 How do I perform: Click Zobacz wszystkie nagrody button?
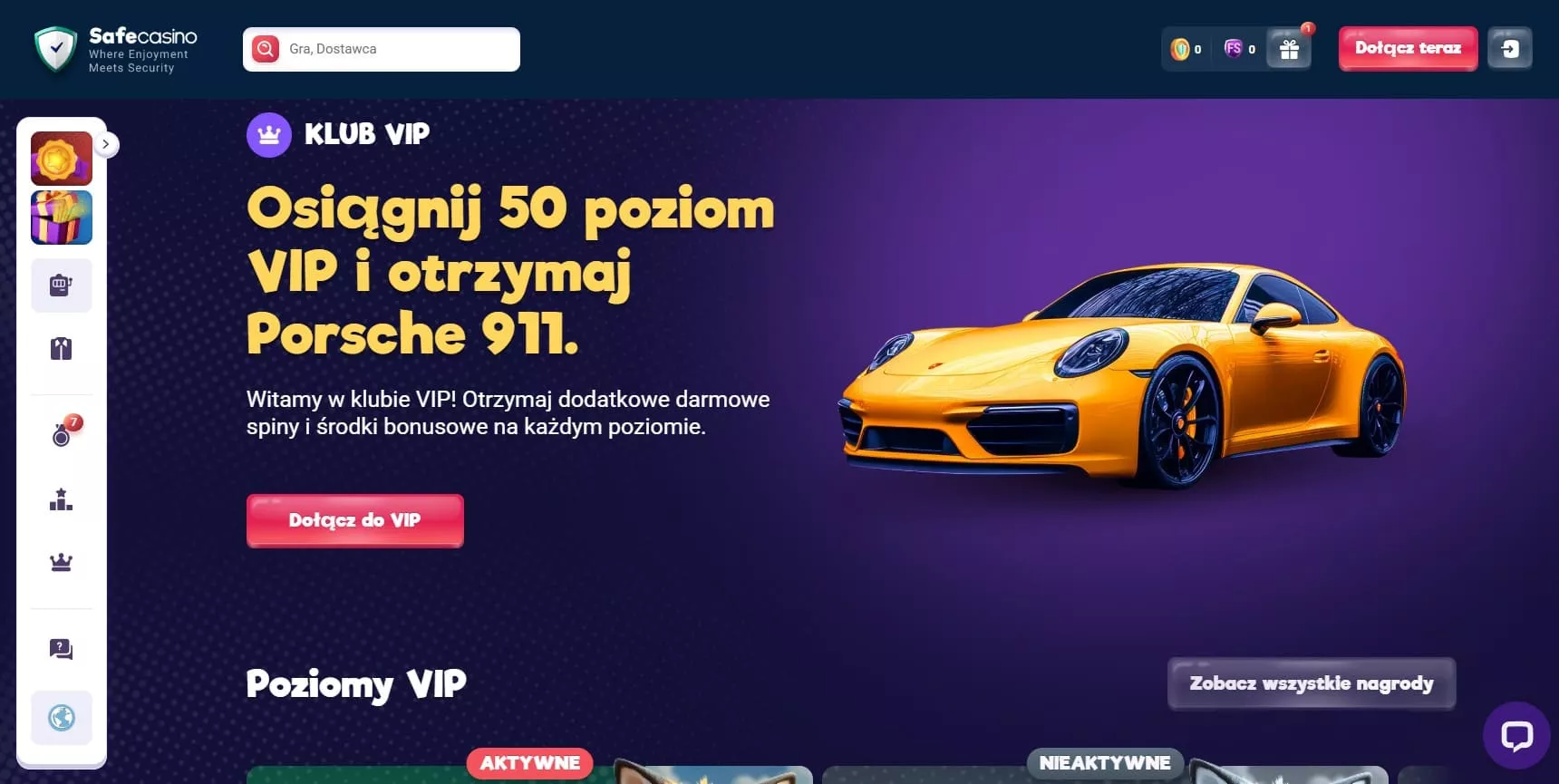pos(1312,683)
